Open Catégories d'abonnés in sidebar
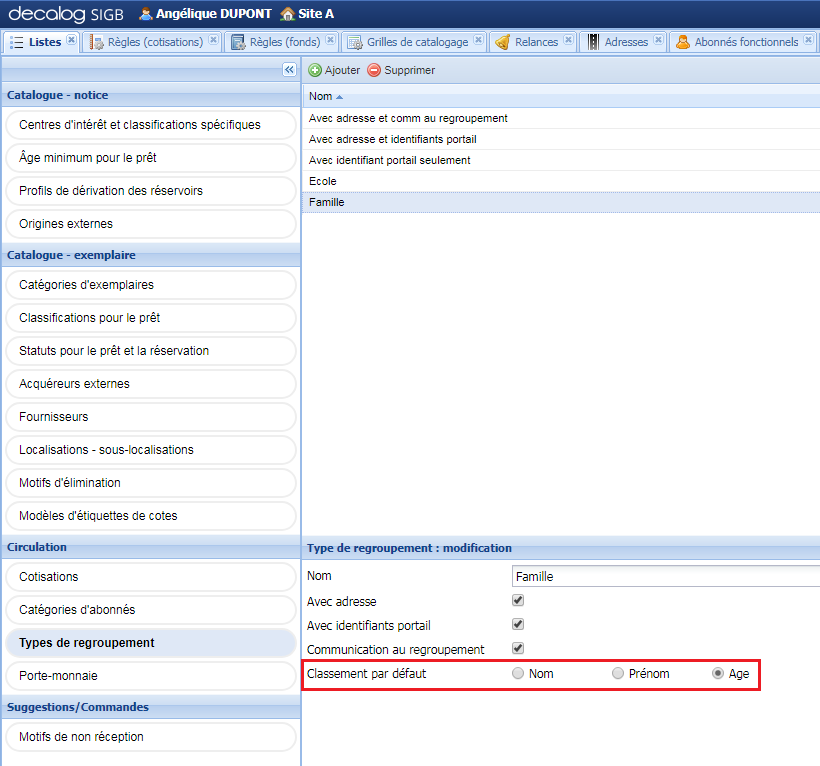The image size is (820, 766). click(150, 610)
